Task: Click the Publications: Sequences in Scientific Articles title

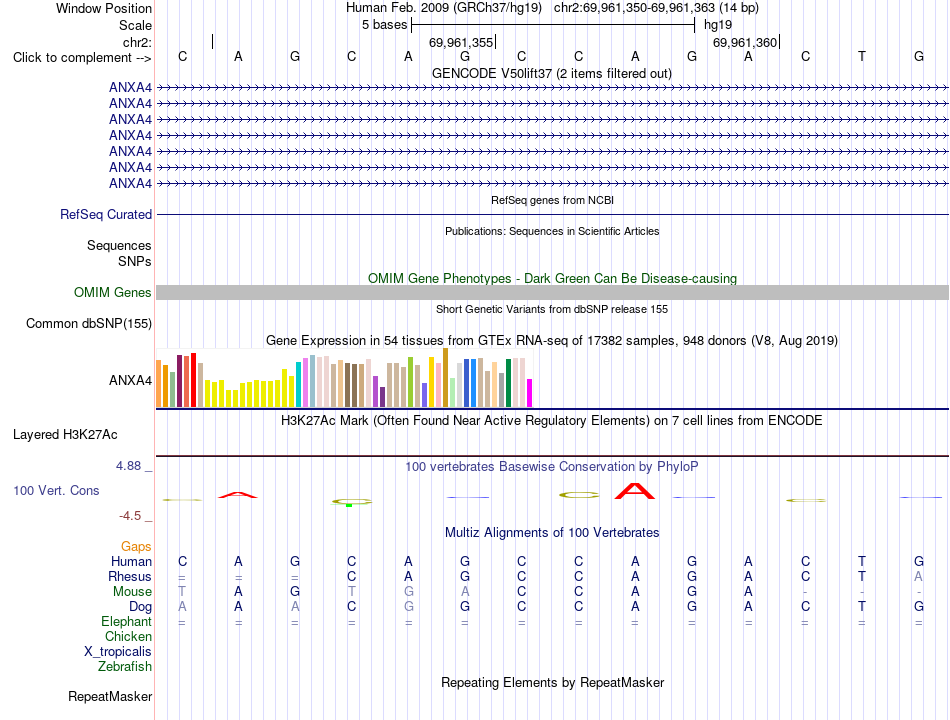Action: [x=552, y=231]
